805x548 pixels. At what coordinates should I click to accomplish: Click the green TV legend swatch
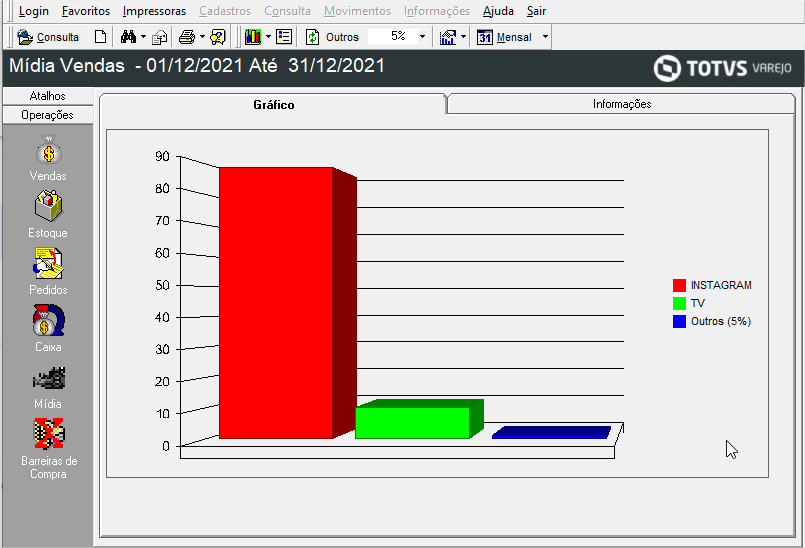(679, 304)
